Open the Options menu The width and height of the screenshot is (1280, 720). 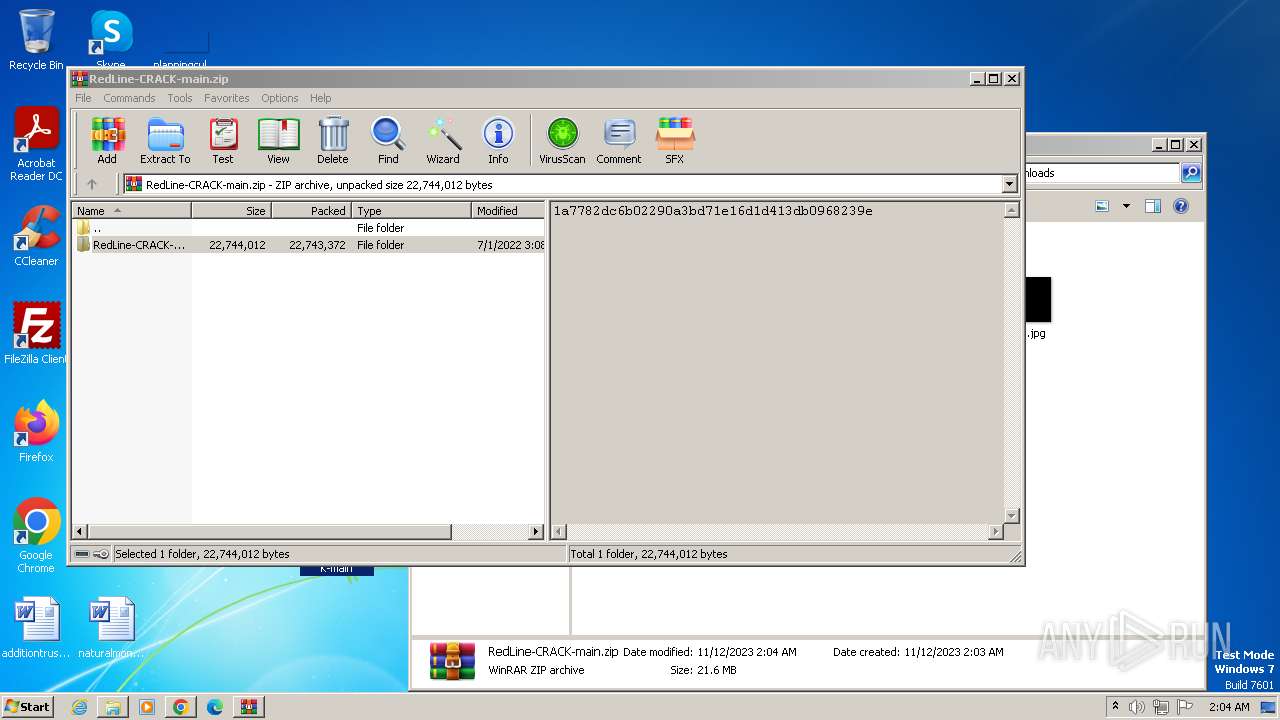(x=280, y=98)
